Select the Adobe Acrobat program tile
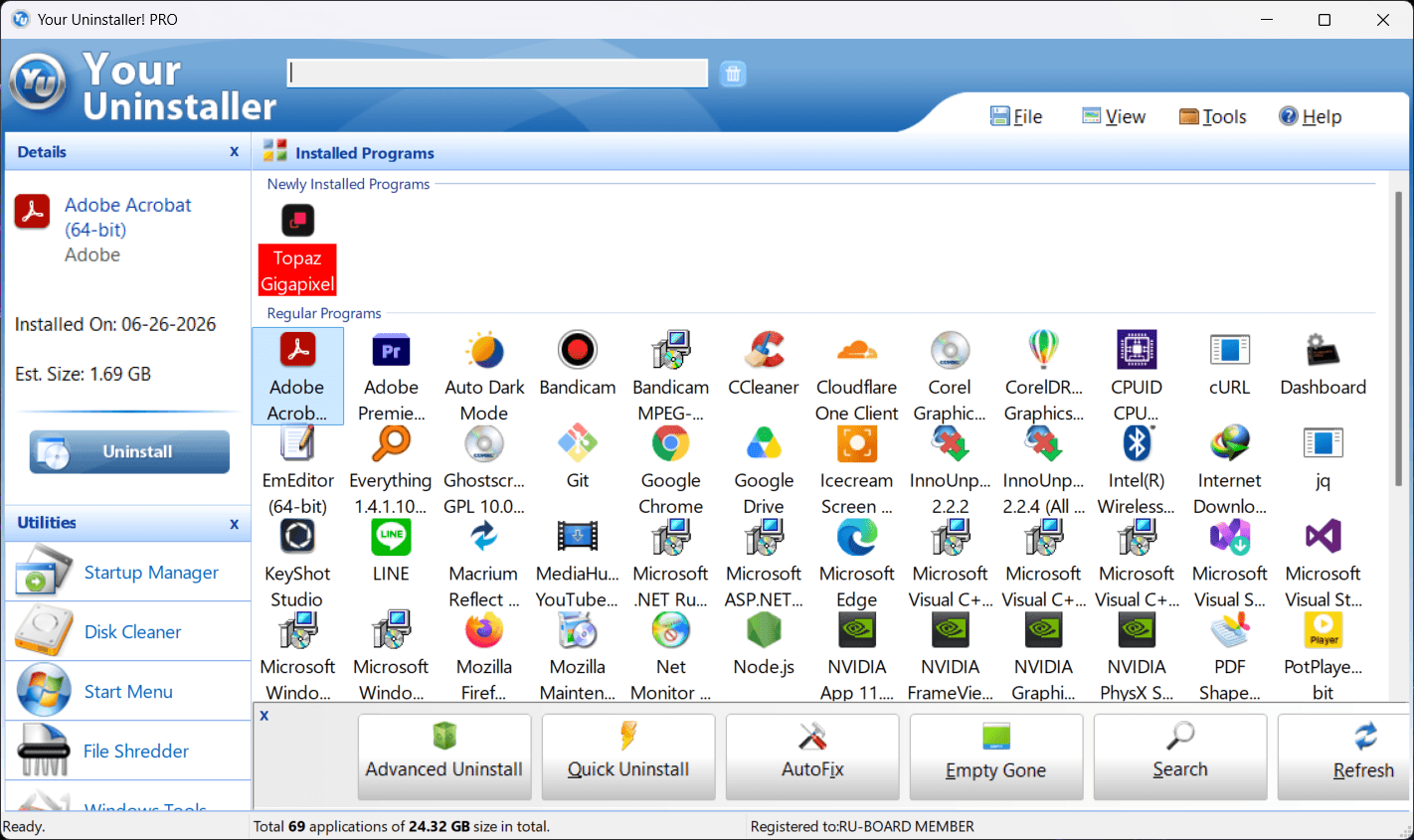The height and width of the screenshot is (840, 1414). [297, 377]
